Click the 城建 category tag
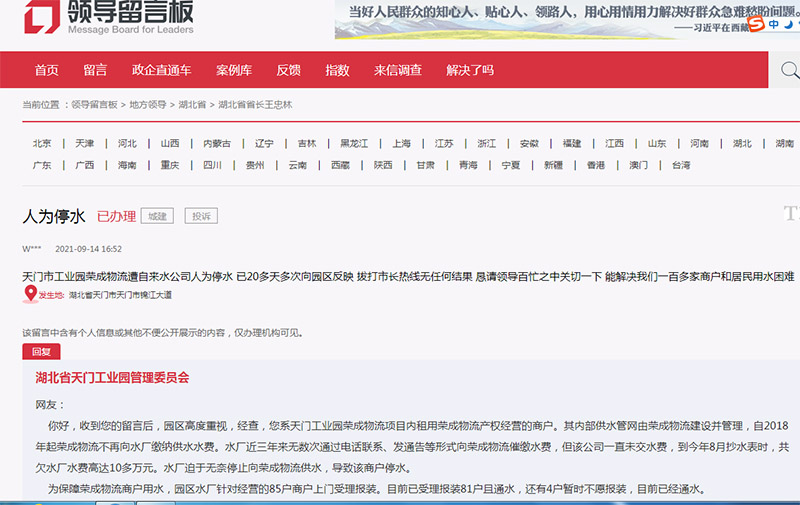 (x=157, y=216)
